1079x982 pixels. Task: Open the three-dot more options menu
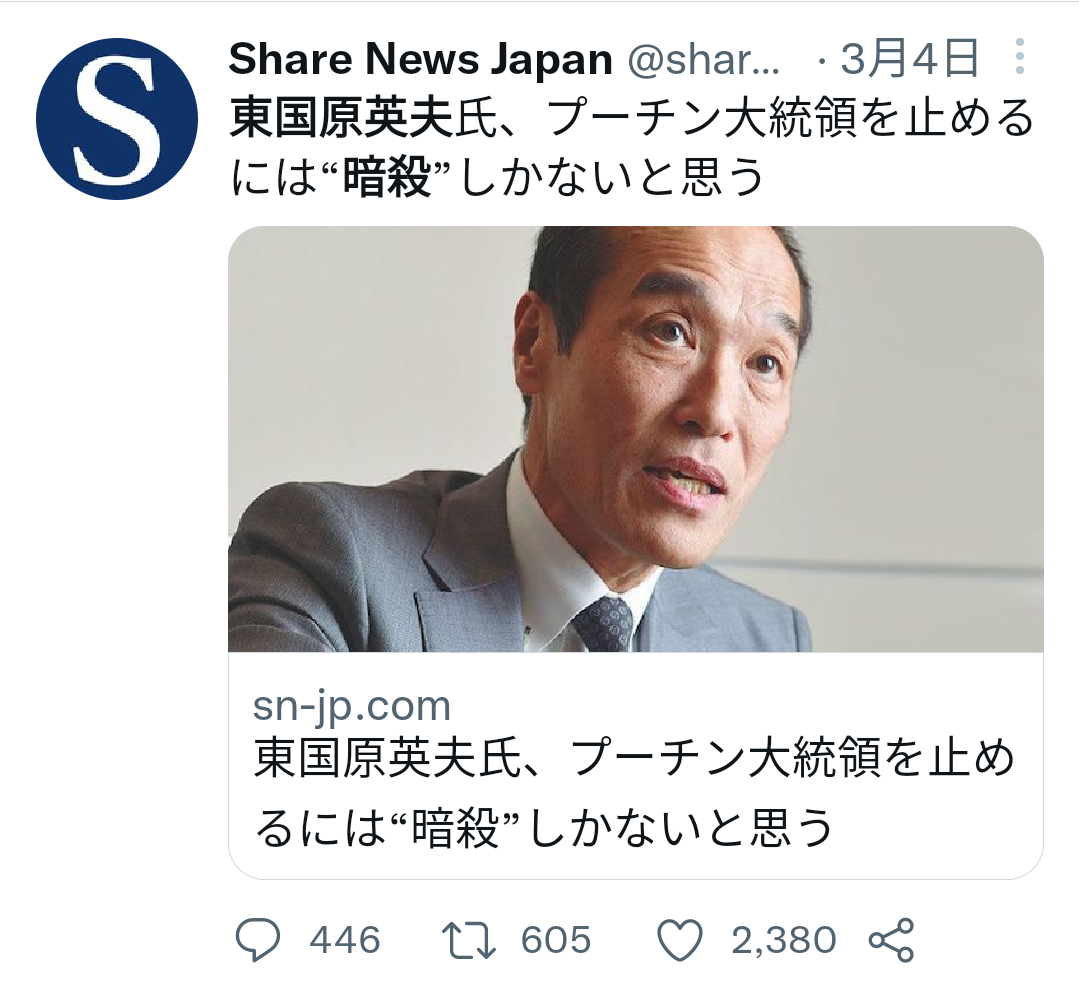click(1020, 57)
